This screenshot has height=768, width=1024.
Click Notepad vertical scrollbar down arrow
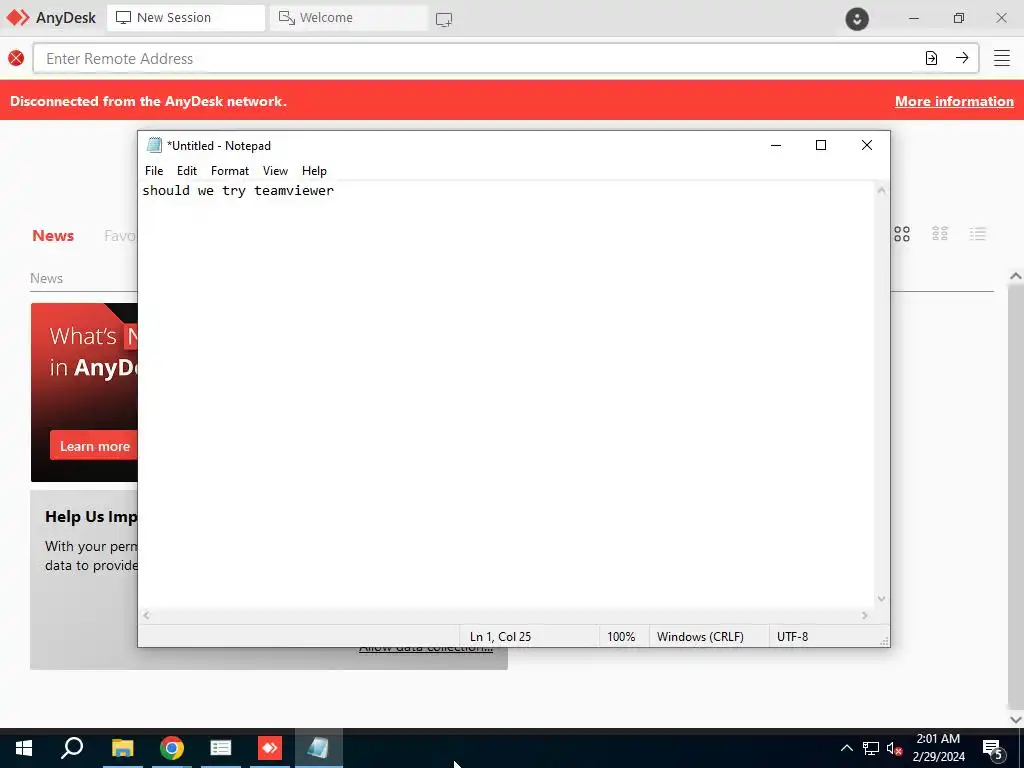coord(882,598)
